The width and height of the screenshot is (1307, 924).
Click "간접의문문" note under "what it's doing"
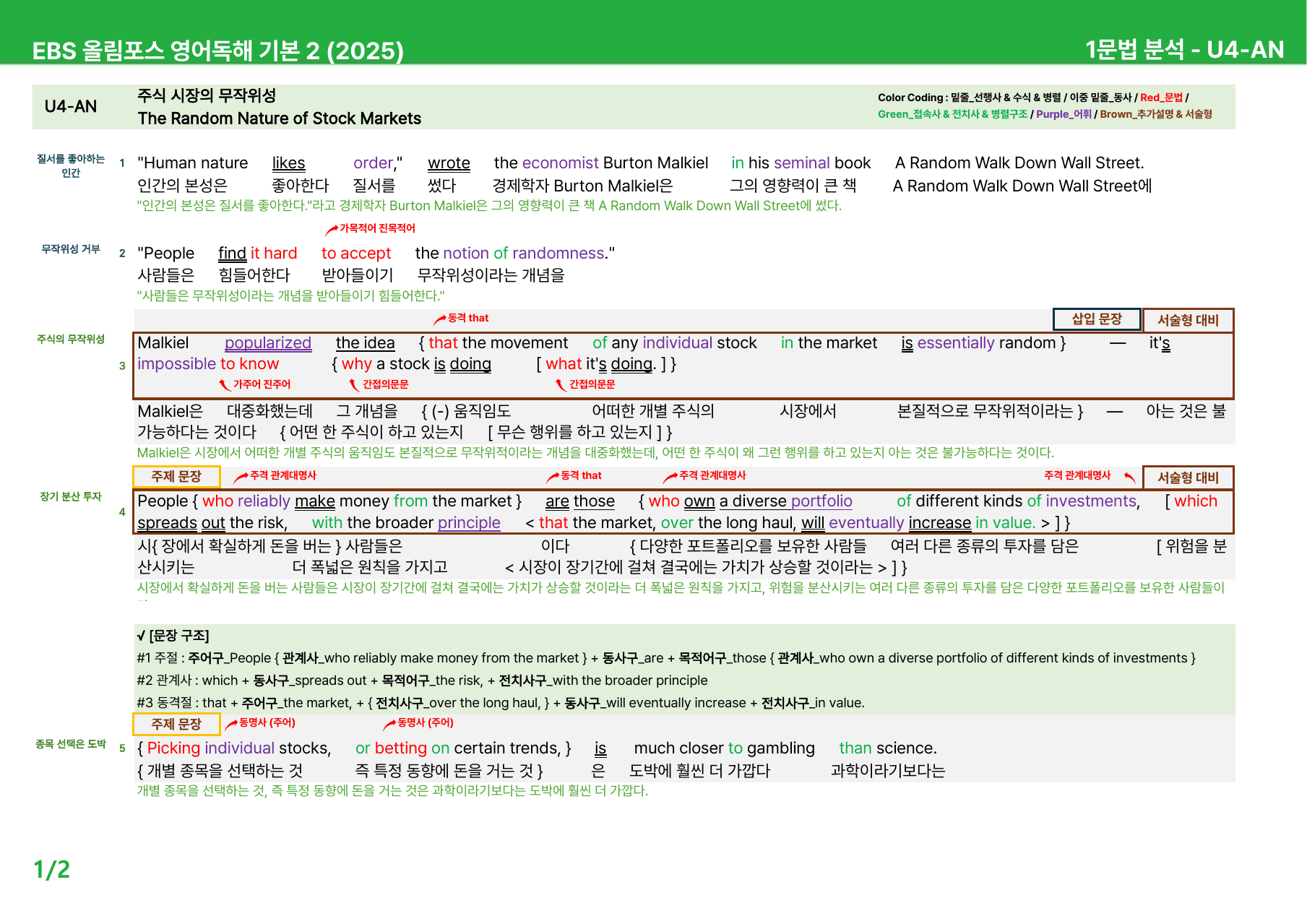592,384
